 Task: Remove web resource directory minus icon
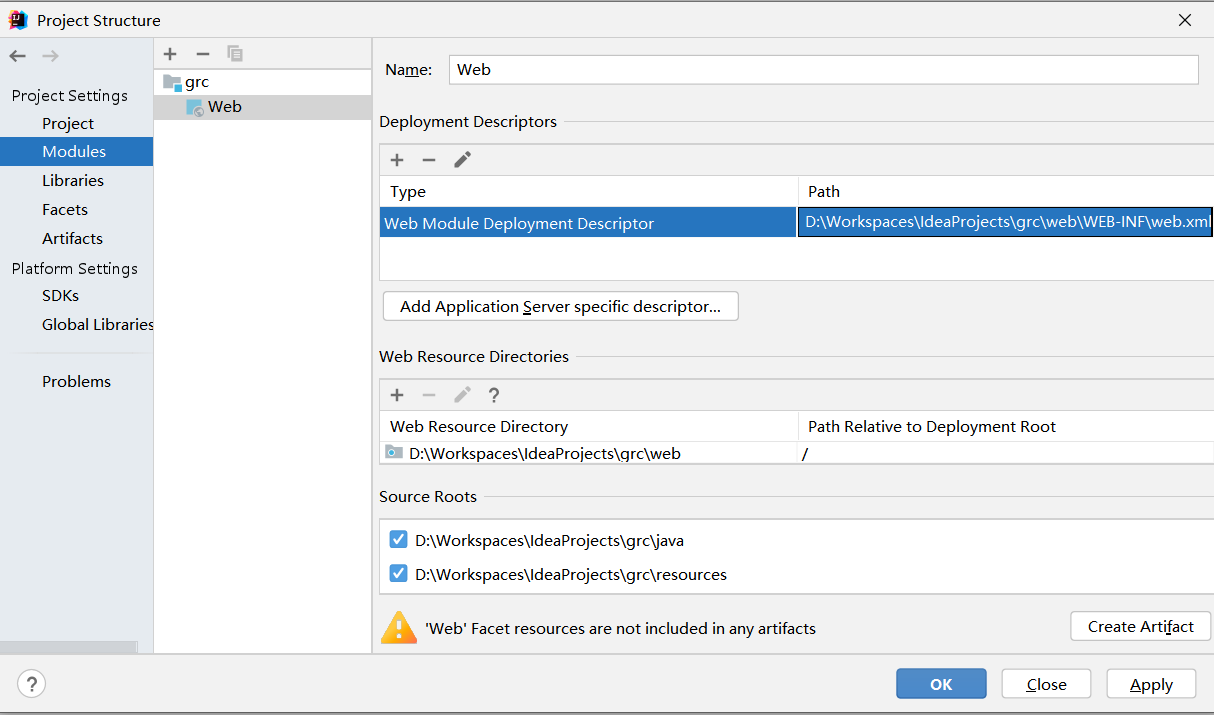429,395
